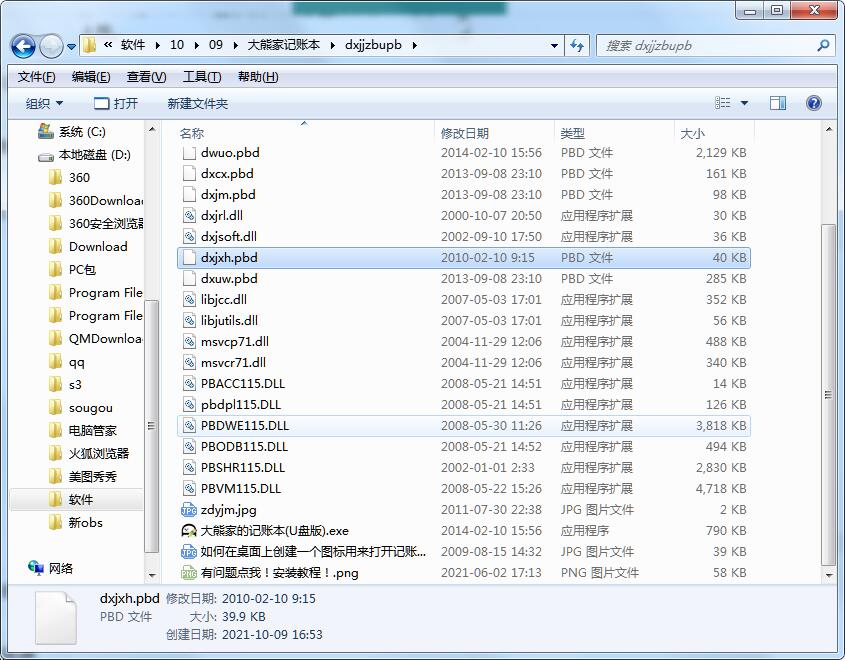The image size is (845, 660).
Task: Click the 打开 toolbar button
Action: (x=116, y=103)
